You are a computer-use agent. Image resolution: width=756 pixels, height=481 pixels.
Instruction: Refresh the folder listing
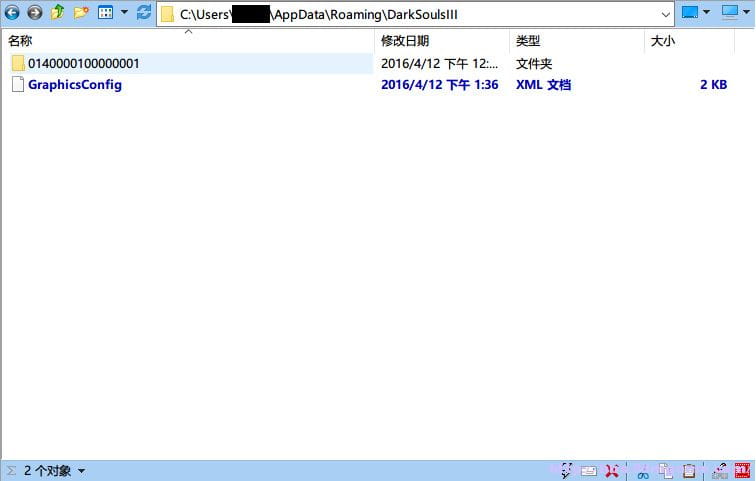[144, 12]
